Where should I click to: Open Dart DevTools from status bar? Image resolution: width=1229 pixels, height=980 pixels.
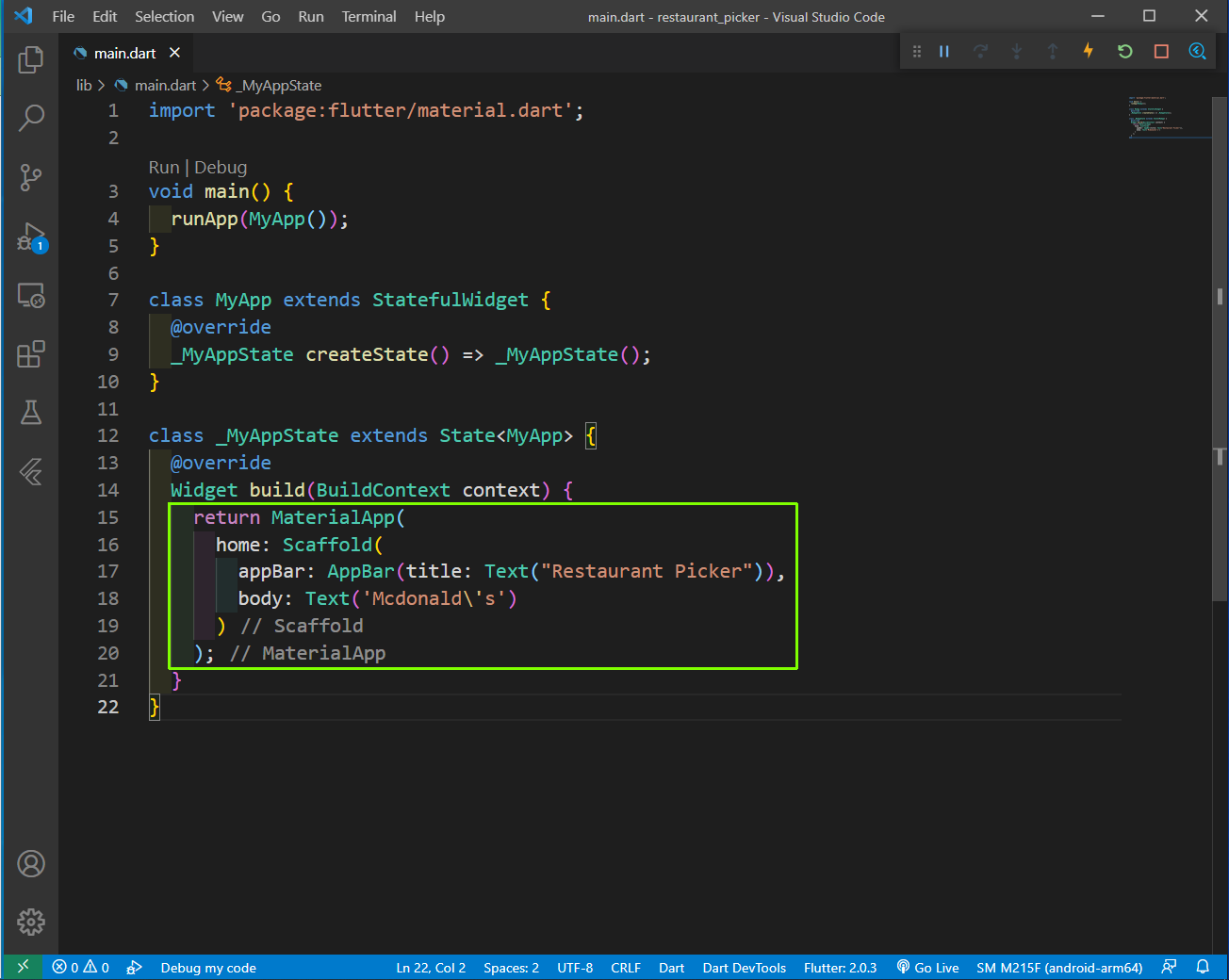point(744,967)
